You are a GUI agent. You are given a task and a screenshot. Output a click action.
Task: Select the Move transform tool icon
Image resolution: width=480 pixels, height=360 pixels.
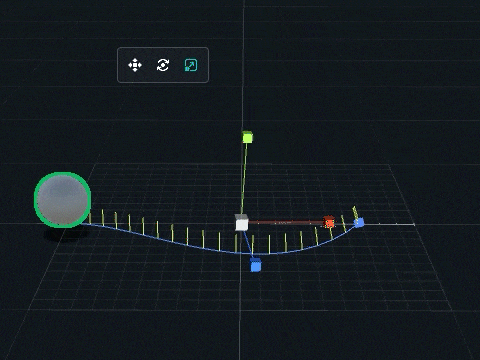[135, 65]
